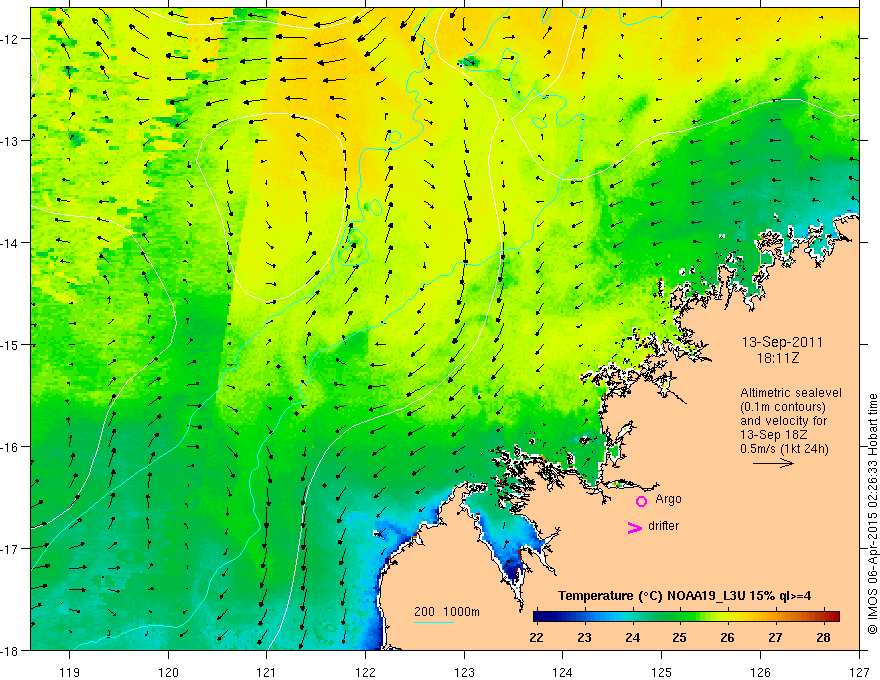
Task: Click the date text 13-Sep-2011
Action: click(x=782, y=342)
